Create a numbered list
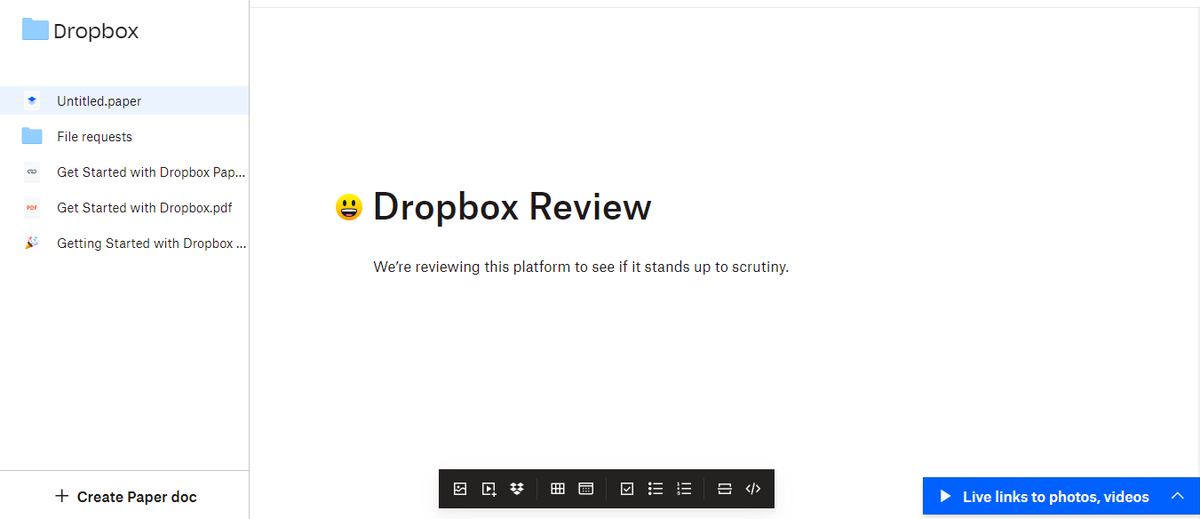 coord(684,489)
